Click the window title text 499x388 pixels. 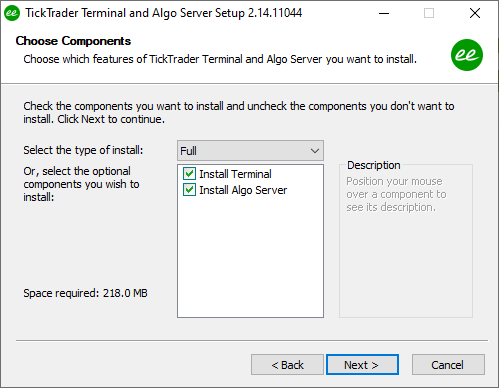164,13
